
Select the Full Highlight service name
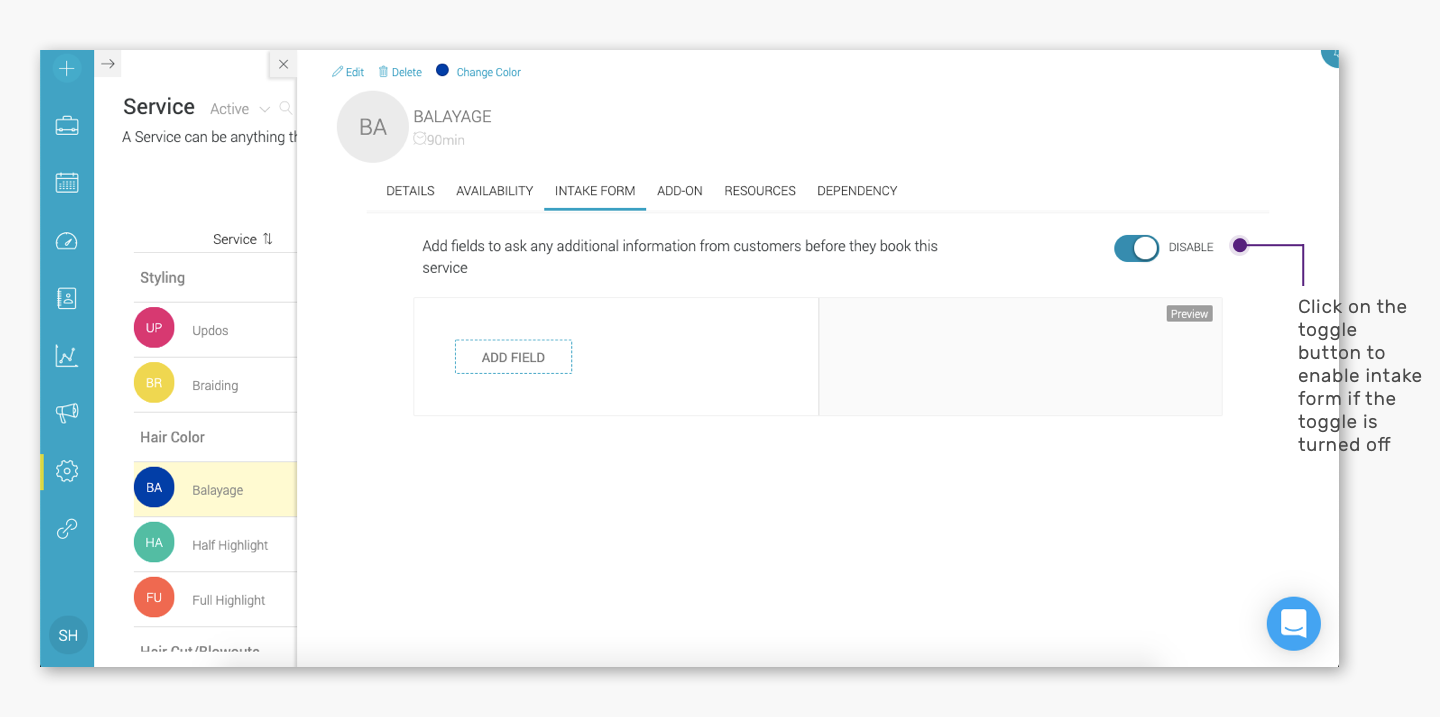point(228,600)
